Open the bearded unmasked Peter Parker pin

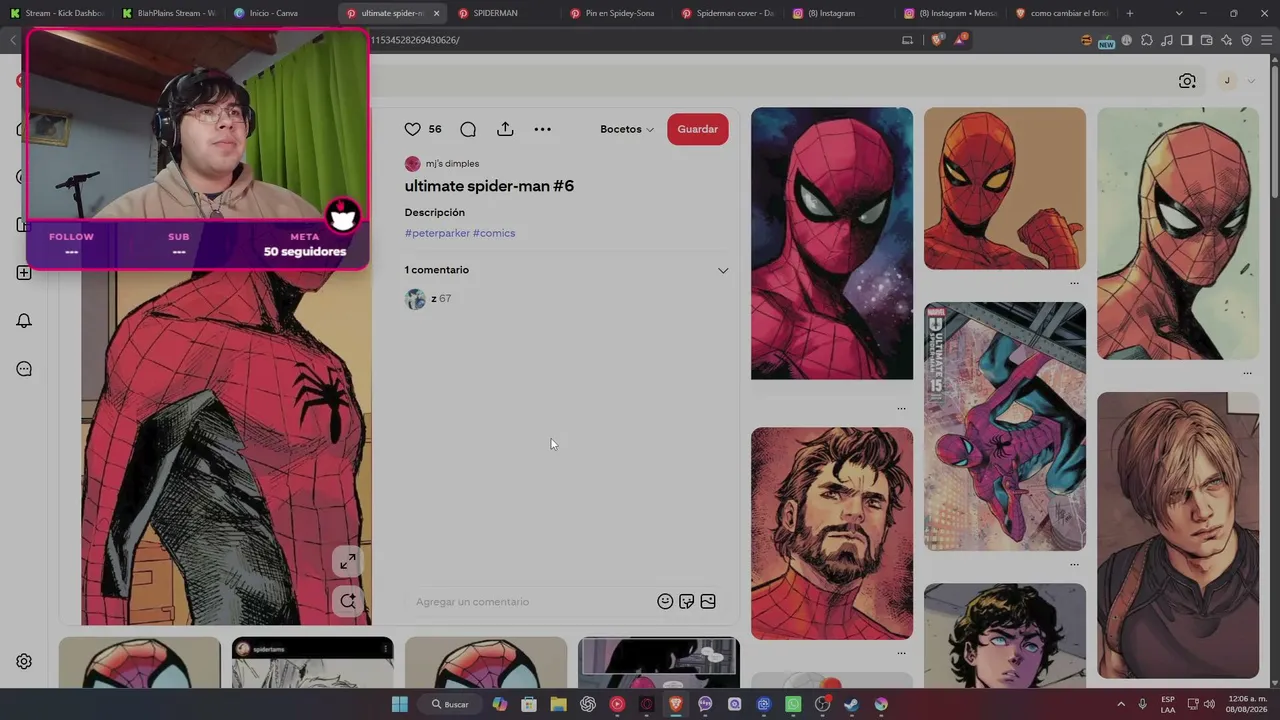coord(832,534)
